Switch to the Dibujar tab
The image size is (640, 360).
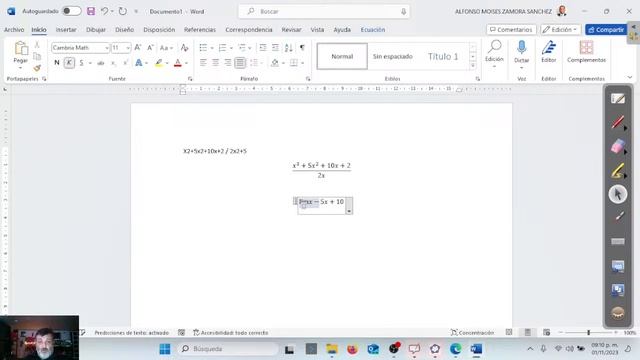click(x=96, y=30)
